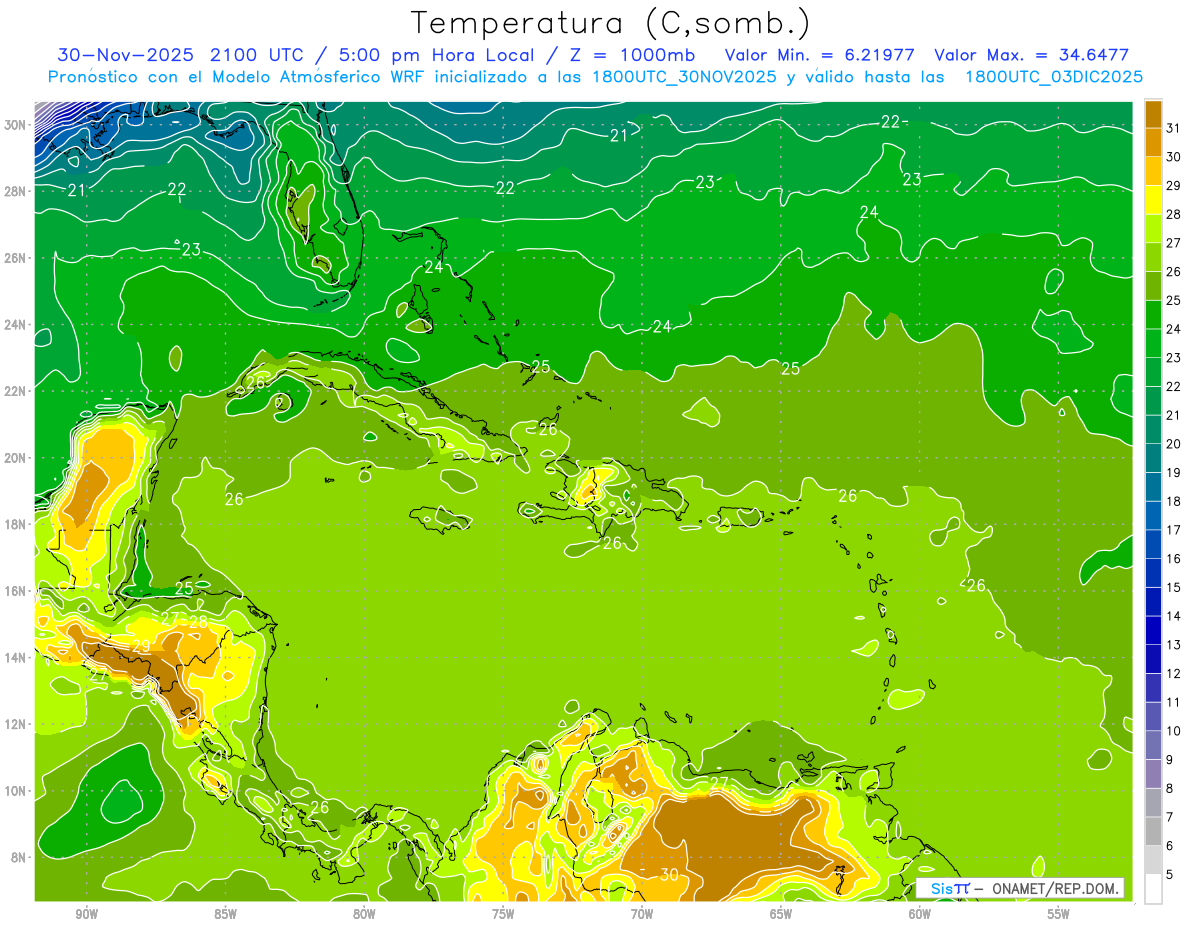
Task: Click the yellow color scale swatch between 28 and 29
Action: tap(1153, 199)
